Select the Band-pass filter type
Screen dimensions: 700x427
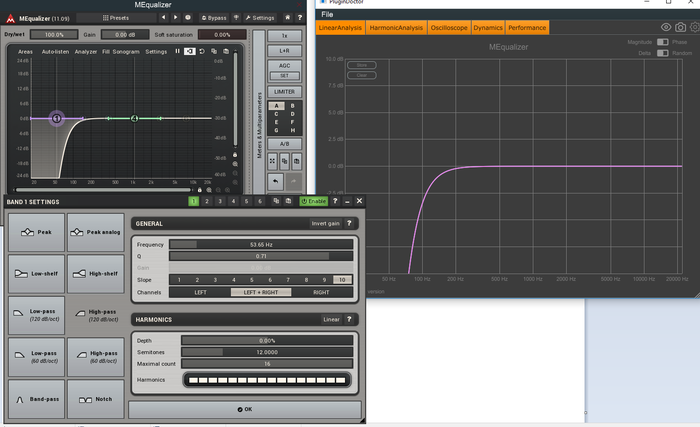(x=37, y=399)
